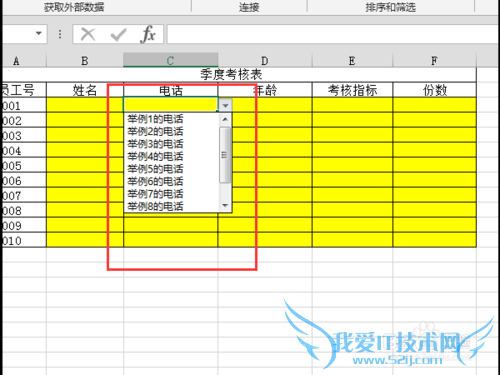
Task: Select 举例7的电话 from the list
Action: [x=155, y=194]
